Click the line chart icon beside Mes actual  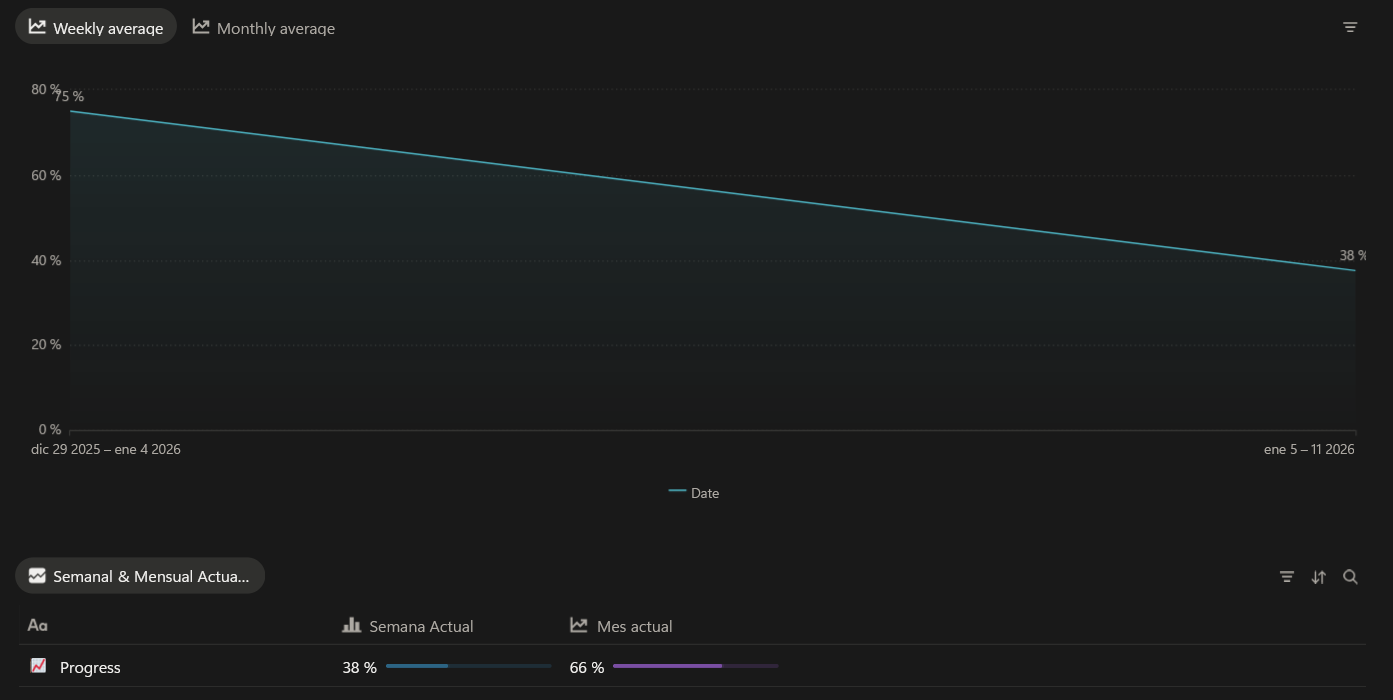(x=578, y=625)
